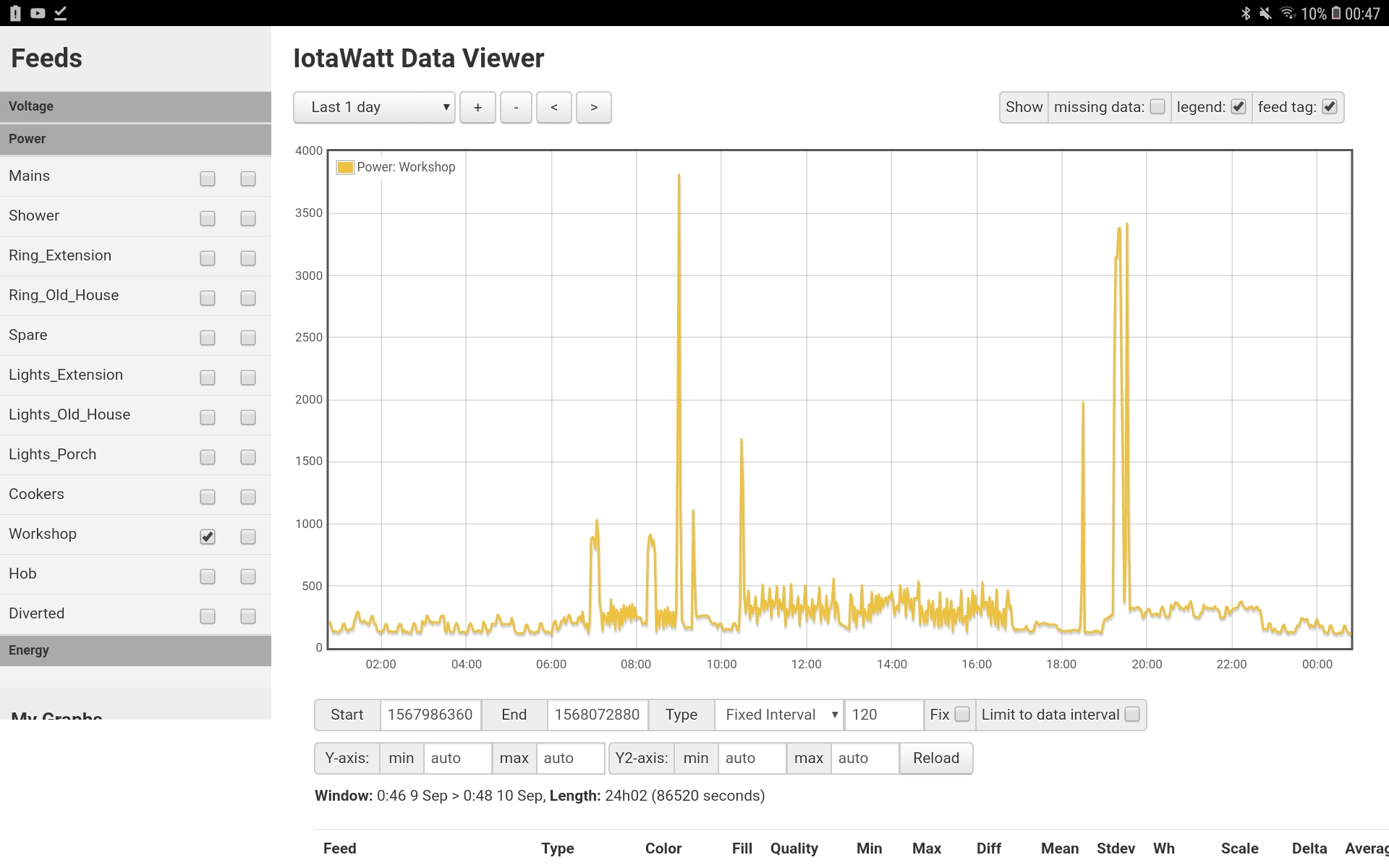Click Y2-axis max input field
The image size is (1389, 868).
pos(865,758)
